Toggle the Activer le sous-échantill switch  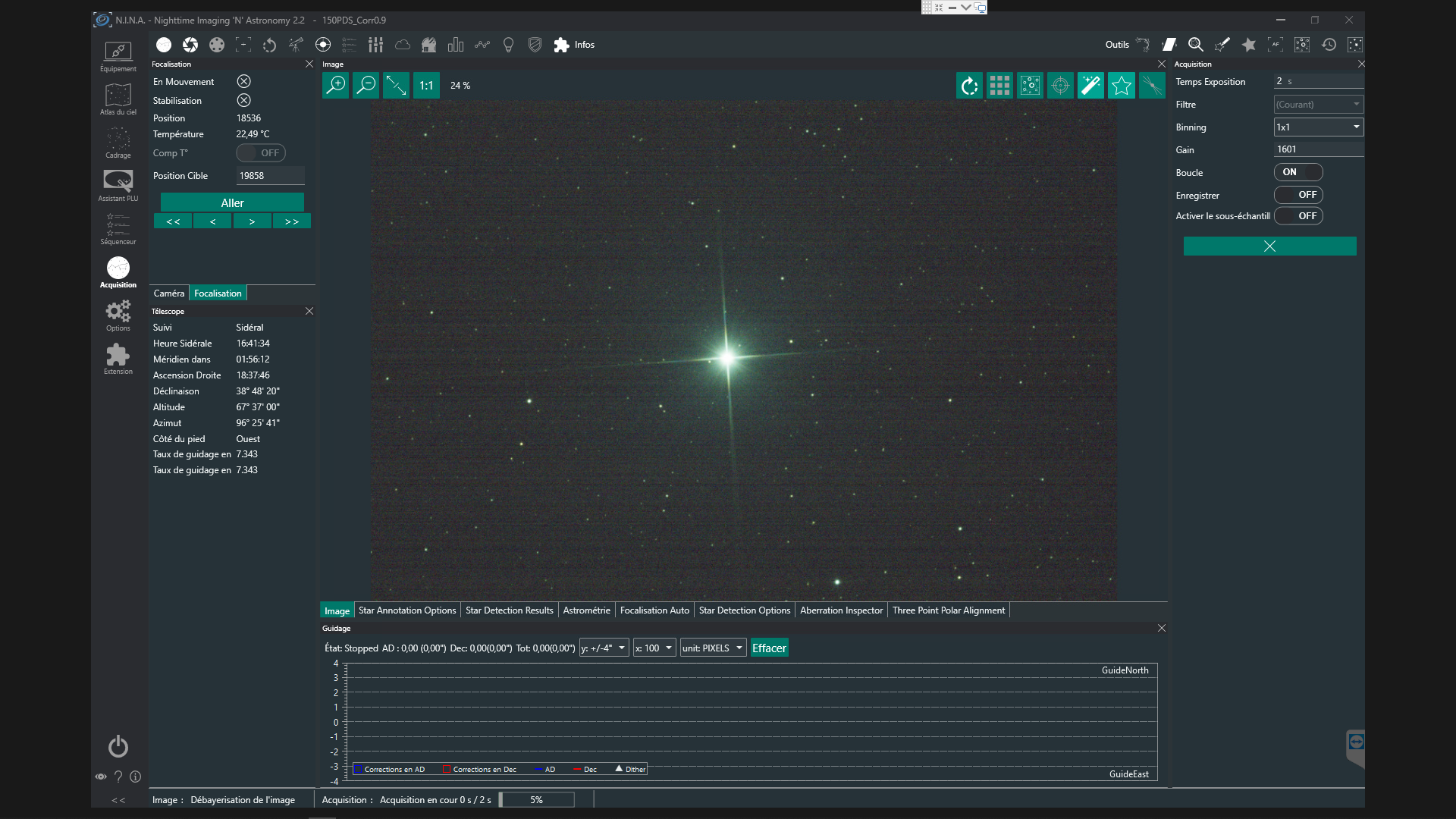pyautogui.click(x=1298, y=216)
